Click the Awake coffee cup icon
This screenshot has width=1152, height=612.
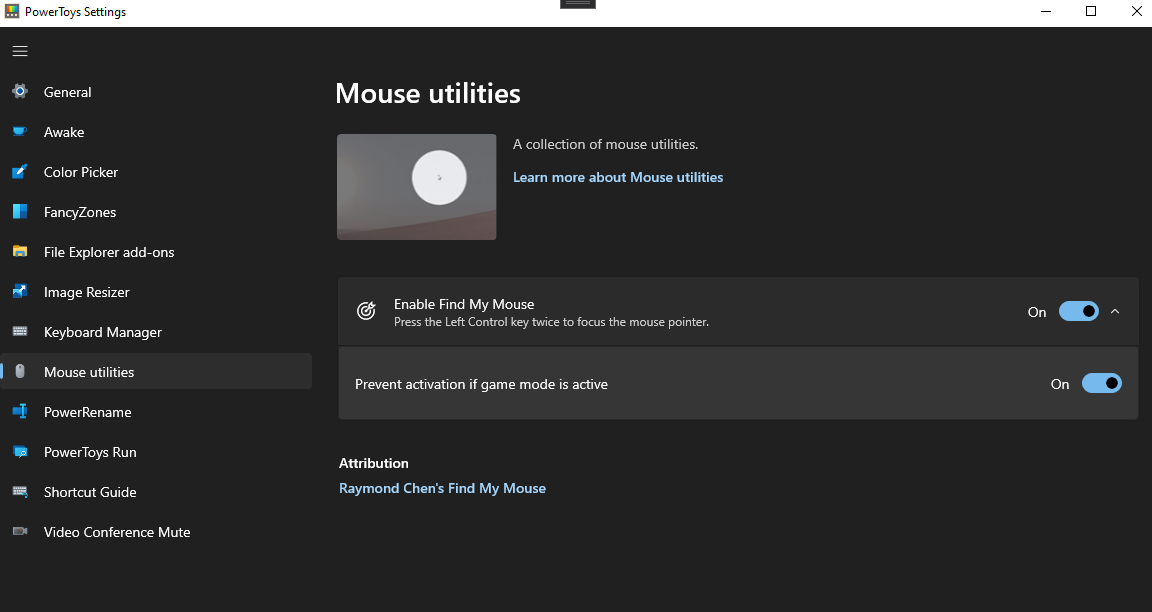20,132
